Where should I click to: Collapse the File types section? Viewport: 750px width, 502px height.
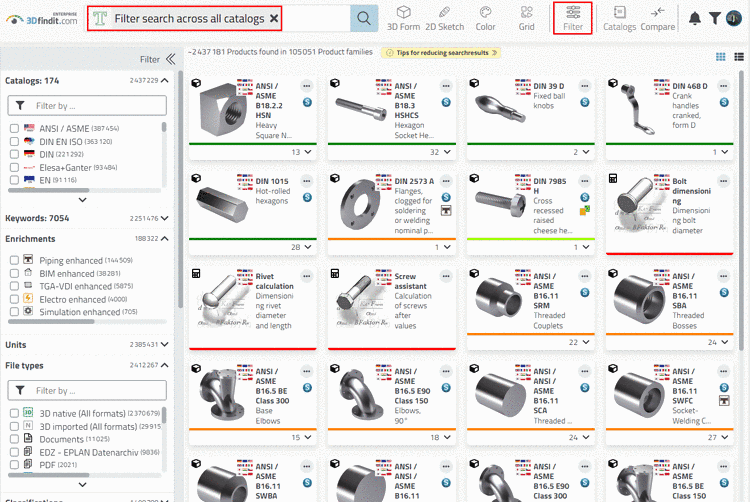[x=165, y=365]
